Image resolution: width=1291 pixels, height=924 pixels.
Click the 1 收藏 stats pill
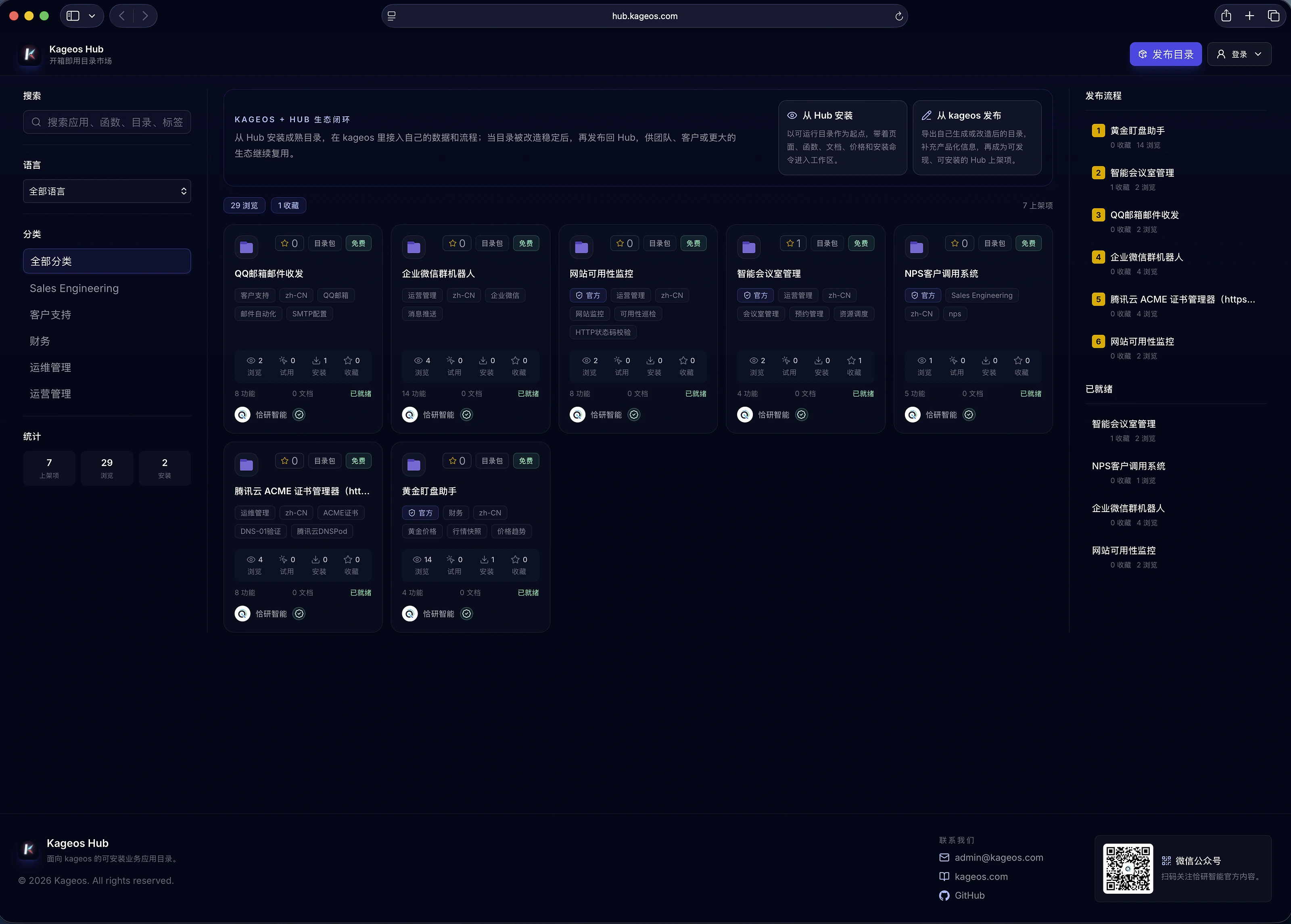[x=288, y=205]
